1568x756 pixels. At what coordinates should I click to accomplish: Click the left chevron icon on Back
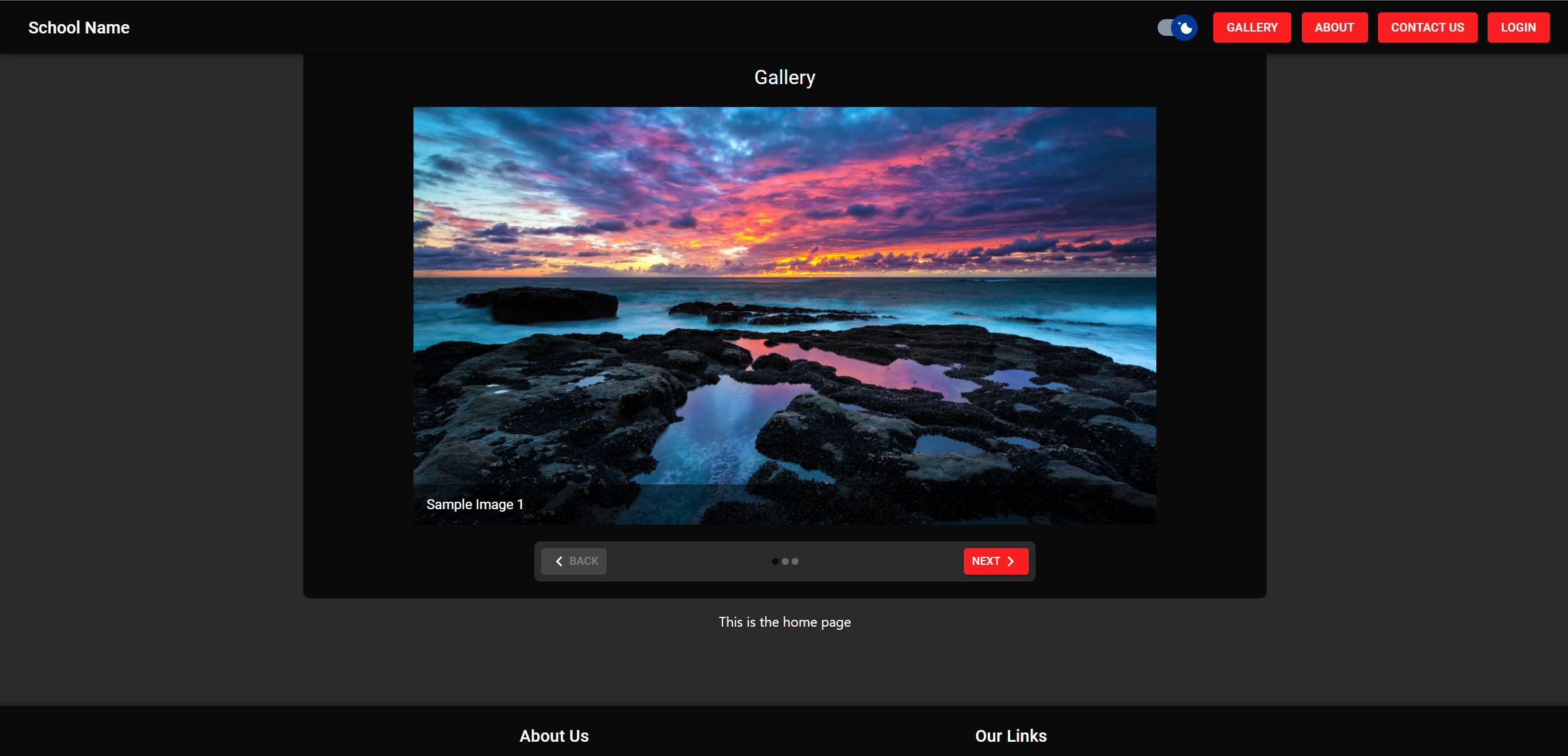click(559, 561)
